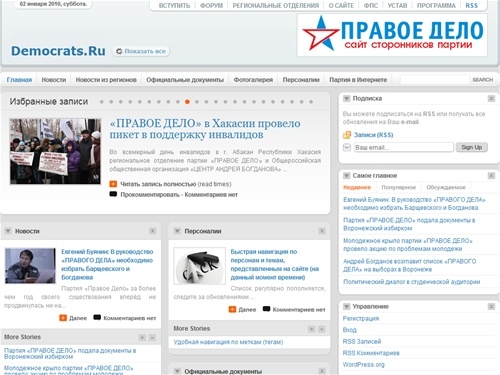The width and height of the screenshot is (500, 375).
Task: Open the Программа top link
Action: (x=436, y=6)
